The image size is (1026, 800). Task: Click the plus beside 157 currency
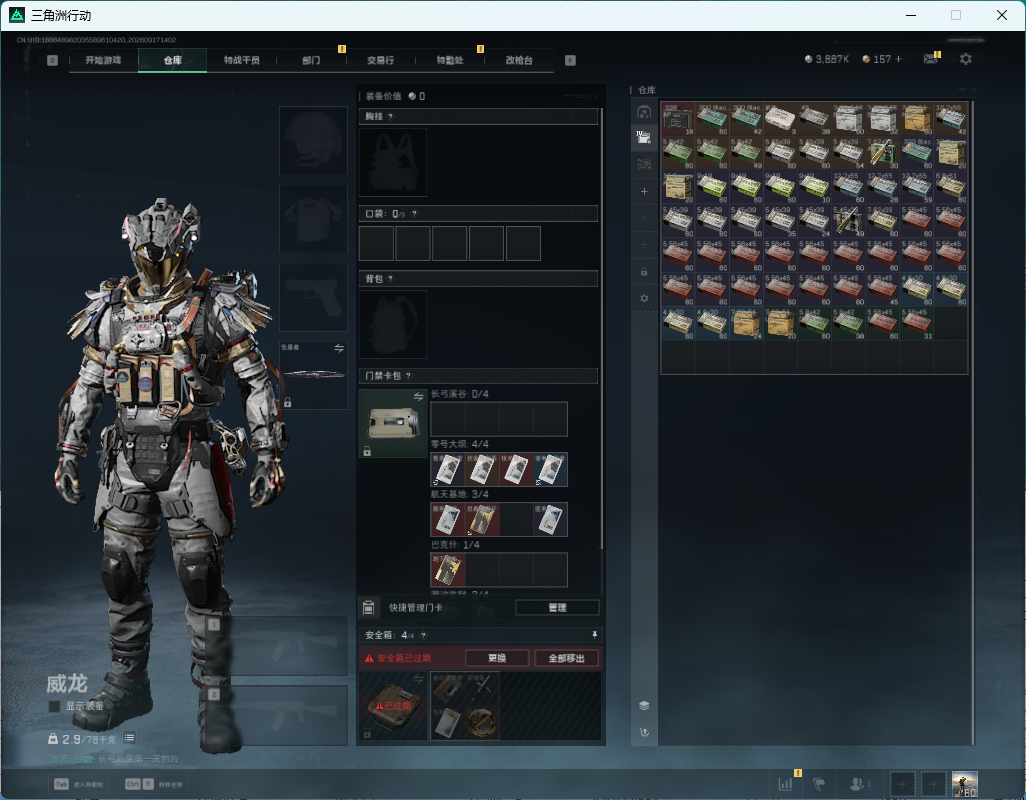pos(898,59)
